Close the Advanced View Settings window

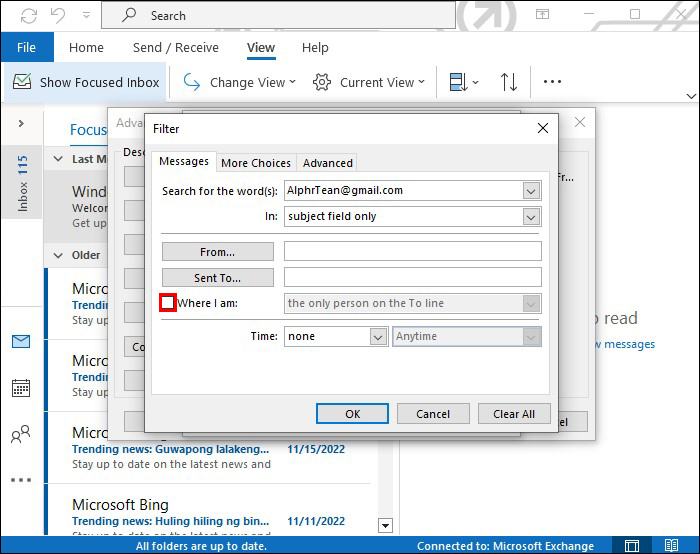pyautogui.click(x=580, y=122)
